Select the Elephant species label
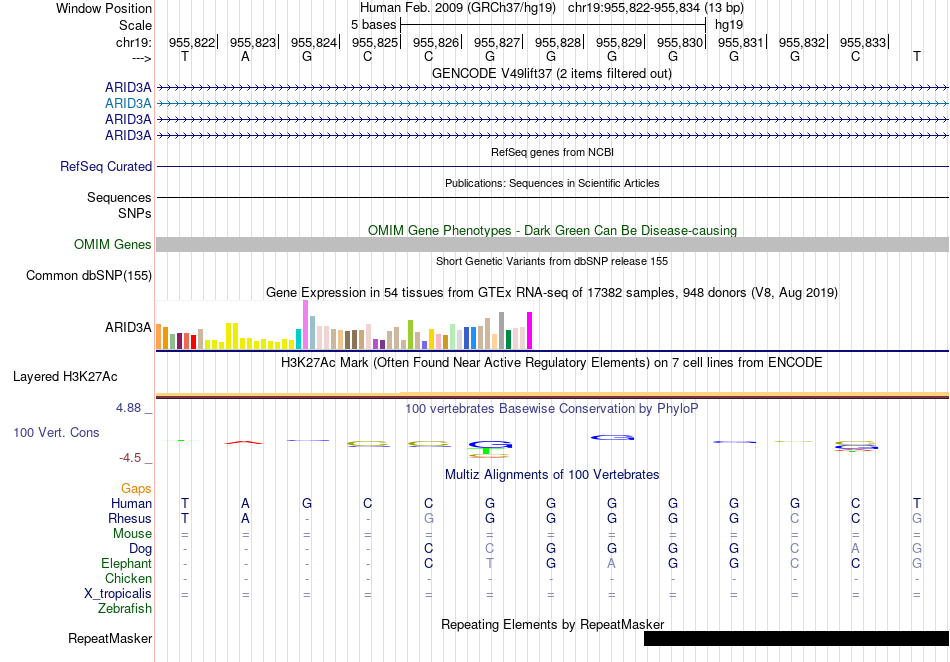Viewport: 950px width, 662px height. tap(127, 564)
